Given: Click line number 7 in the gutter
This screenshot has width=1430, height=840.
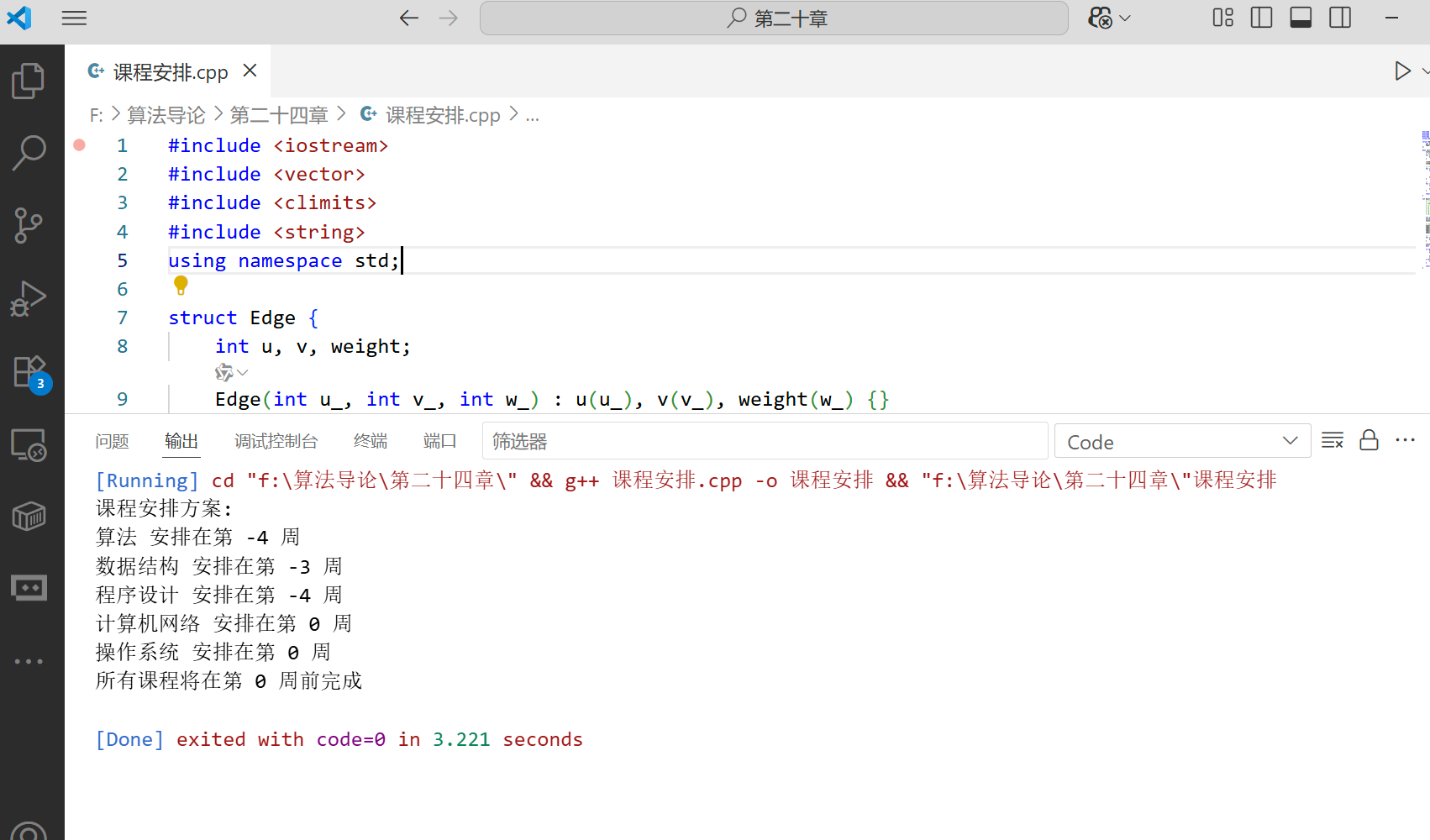Looking at the screenshot, I should (x=123, y=318).
